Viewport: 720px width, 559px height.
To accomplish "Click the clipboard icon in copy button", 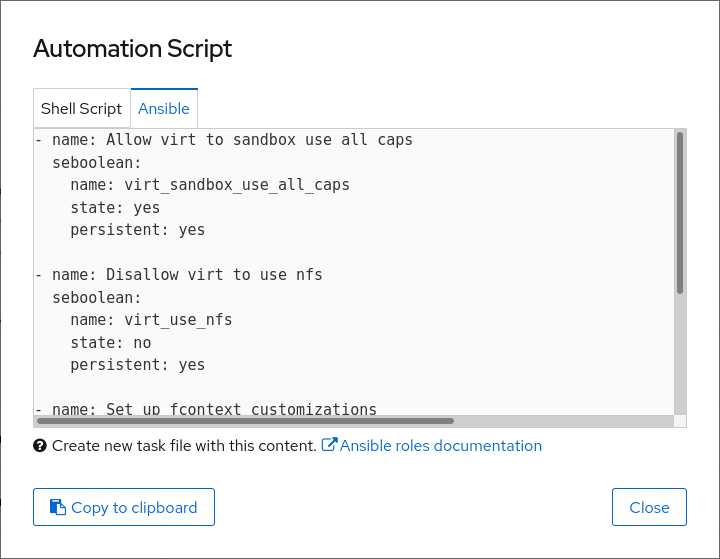I will click(58, 507).
